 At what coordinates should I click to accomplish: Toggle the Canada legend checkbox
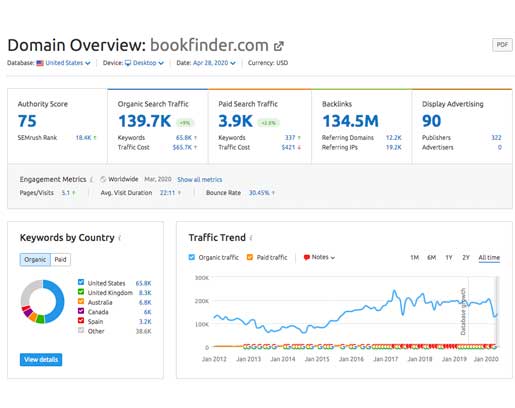81,311
